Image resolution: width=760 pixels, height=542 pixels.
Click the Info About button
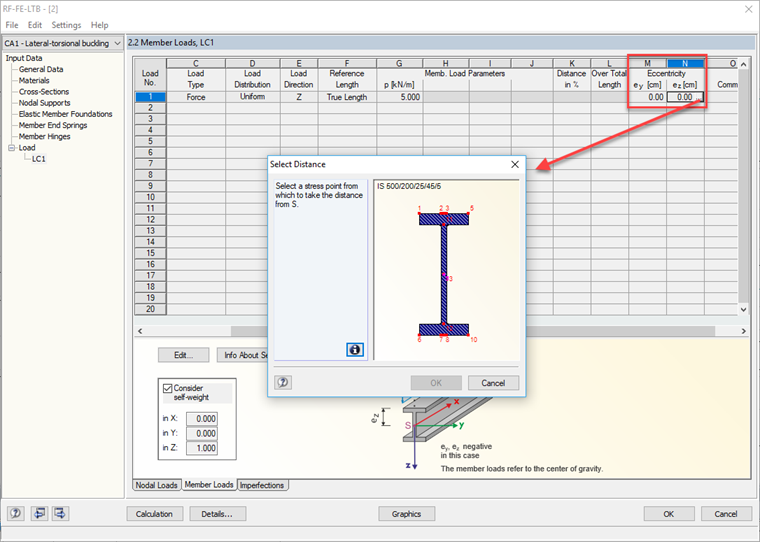pos(242,355)
